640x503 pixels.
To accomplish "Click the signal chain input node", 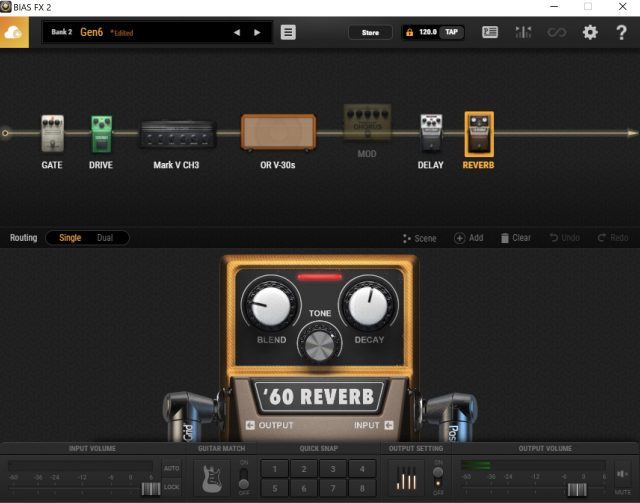I will pos(5,133).
